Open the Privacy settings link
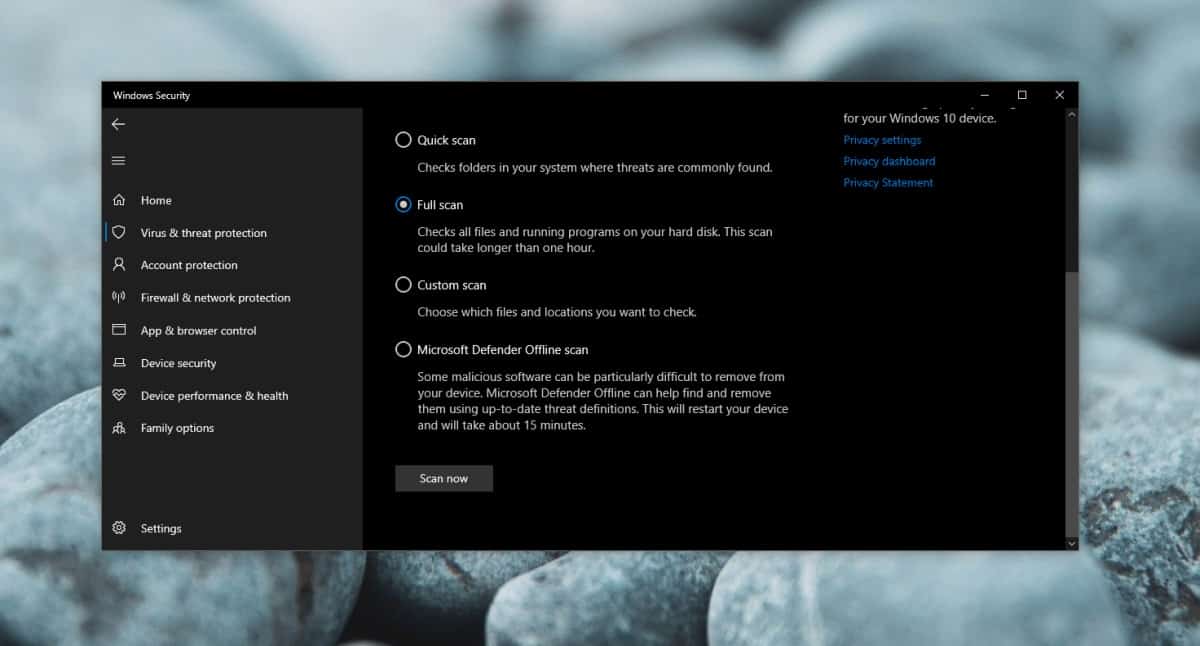The width and height of the screenshot is (1200, 646). click(882, 140)
